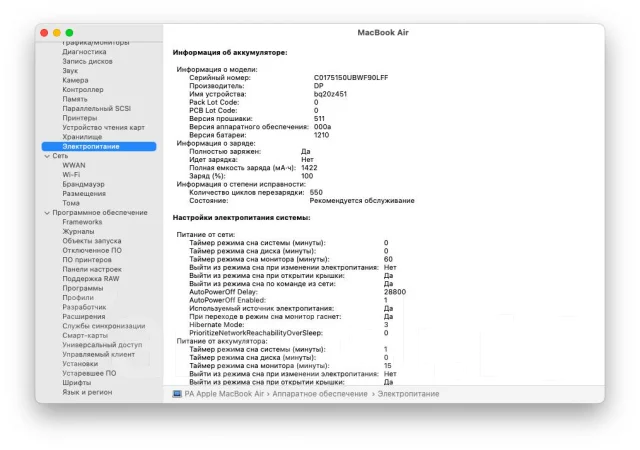Select Звук in the hardware list
Image resolution: width=640 pixels, height=450 pixels.
tap(70, 71)
